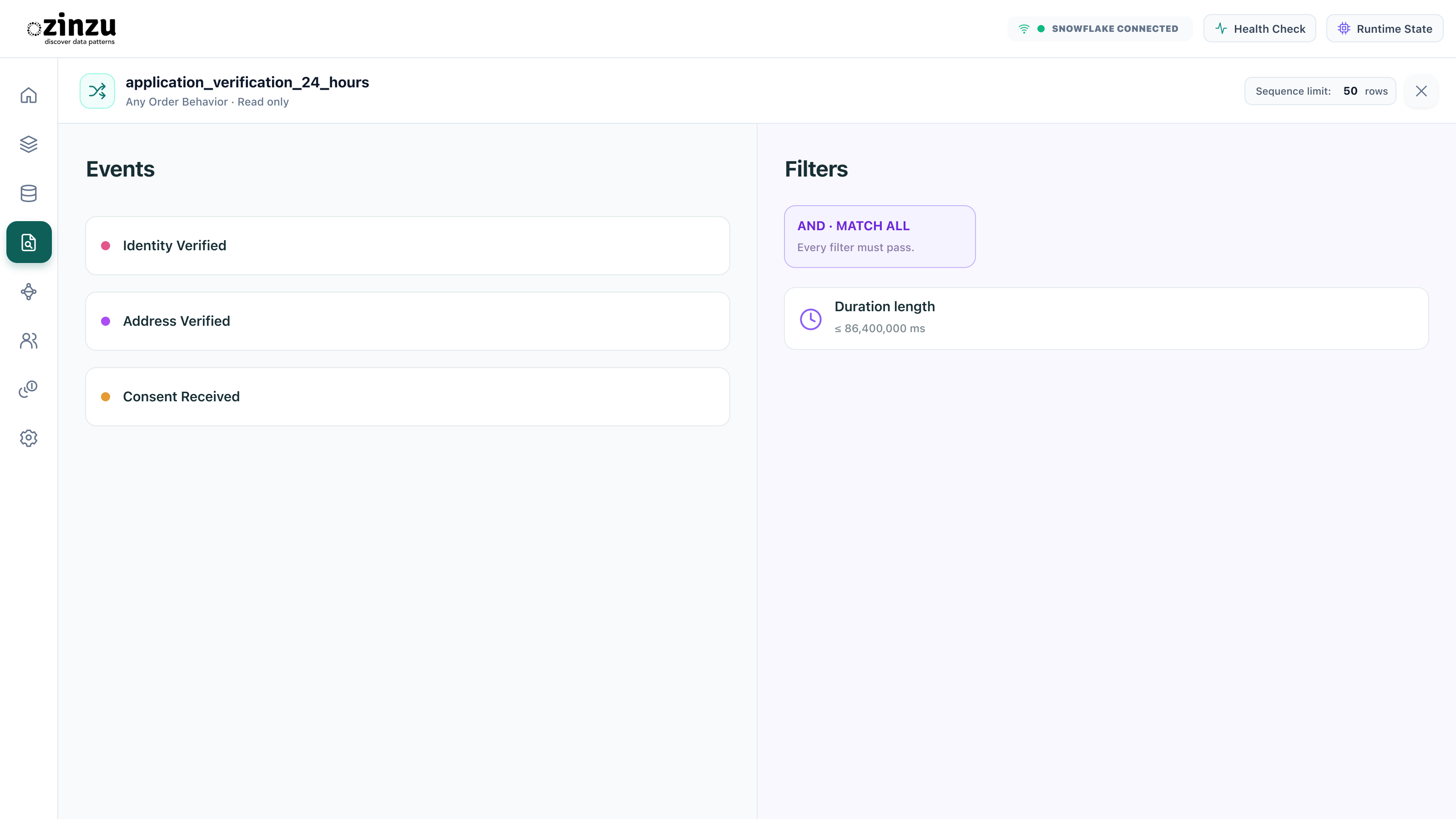Click the pink dot of Identity Verified
This screenshot has width=1456, height=819.
(105, 246)
